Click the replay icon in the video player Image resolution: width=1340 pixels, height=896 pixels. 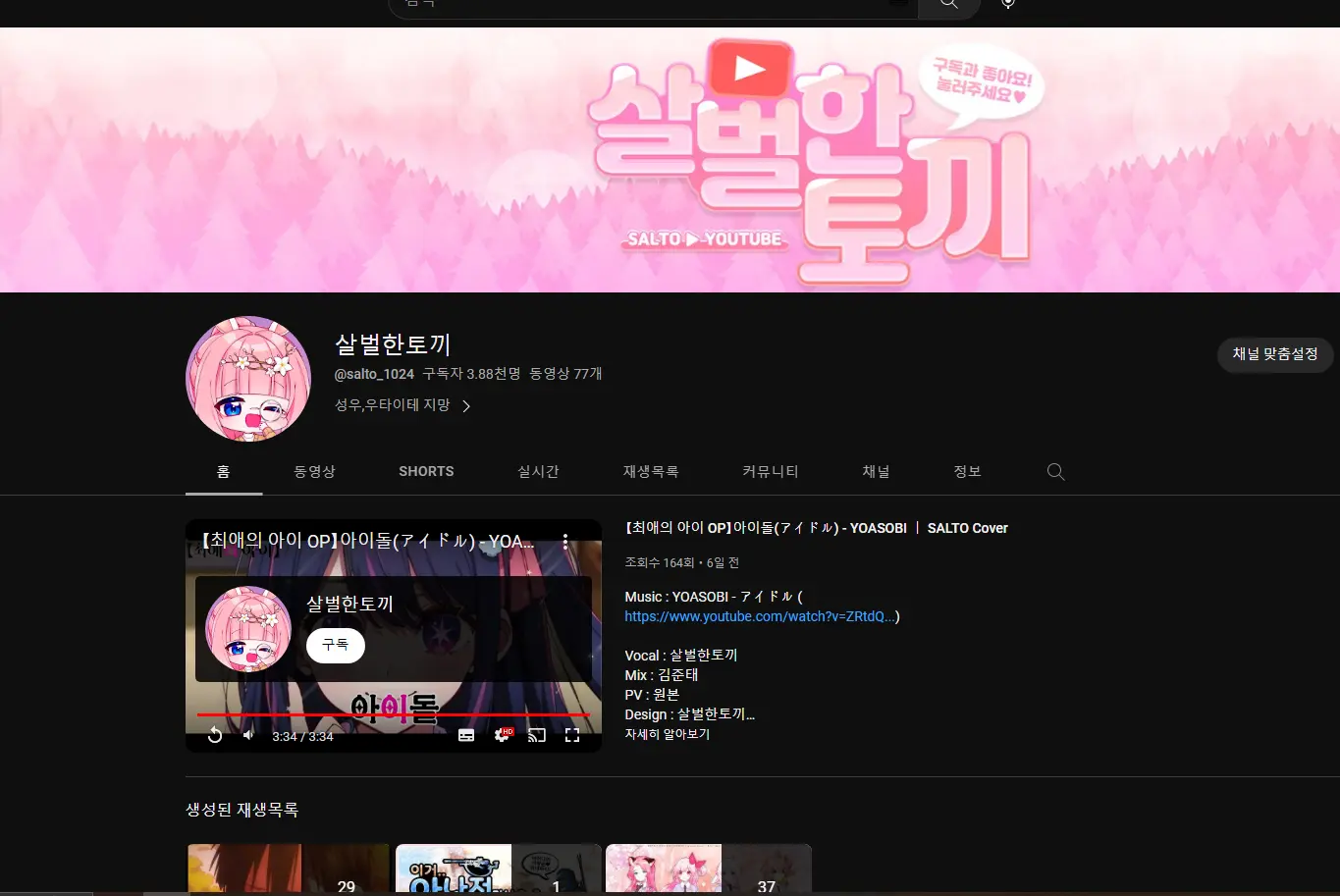click(x=215, y=734)
